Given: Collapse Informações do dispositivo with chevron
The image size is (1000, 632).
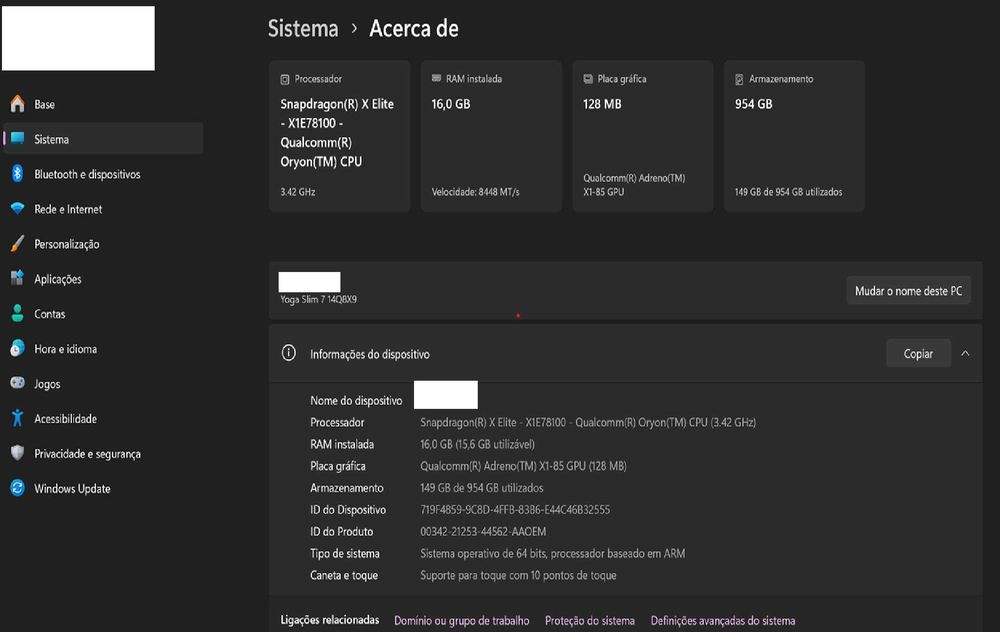Looking at the screenshot, I should pyautogui.click(x=965, y=353).
